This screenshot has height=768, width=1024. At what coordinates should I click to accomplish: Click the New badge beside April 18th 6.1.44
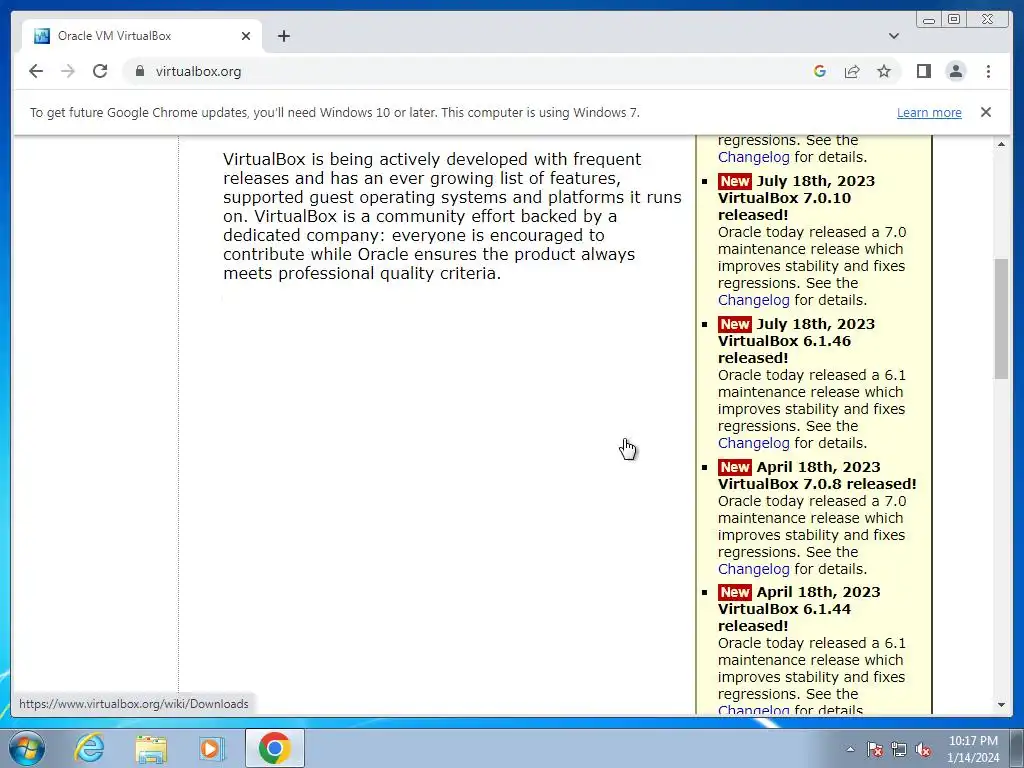point(735,592)
